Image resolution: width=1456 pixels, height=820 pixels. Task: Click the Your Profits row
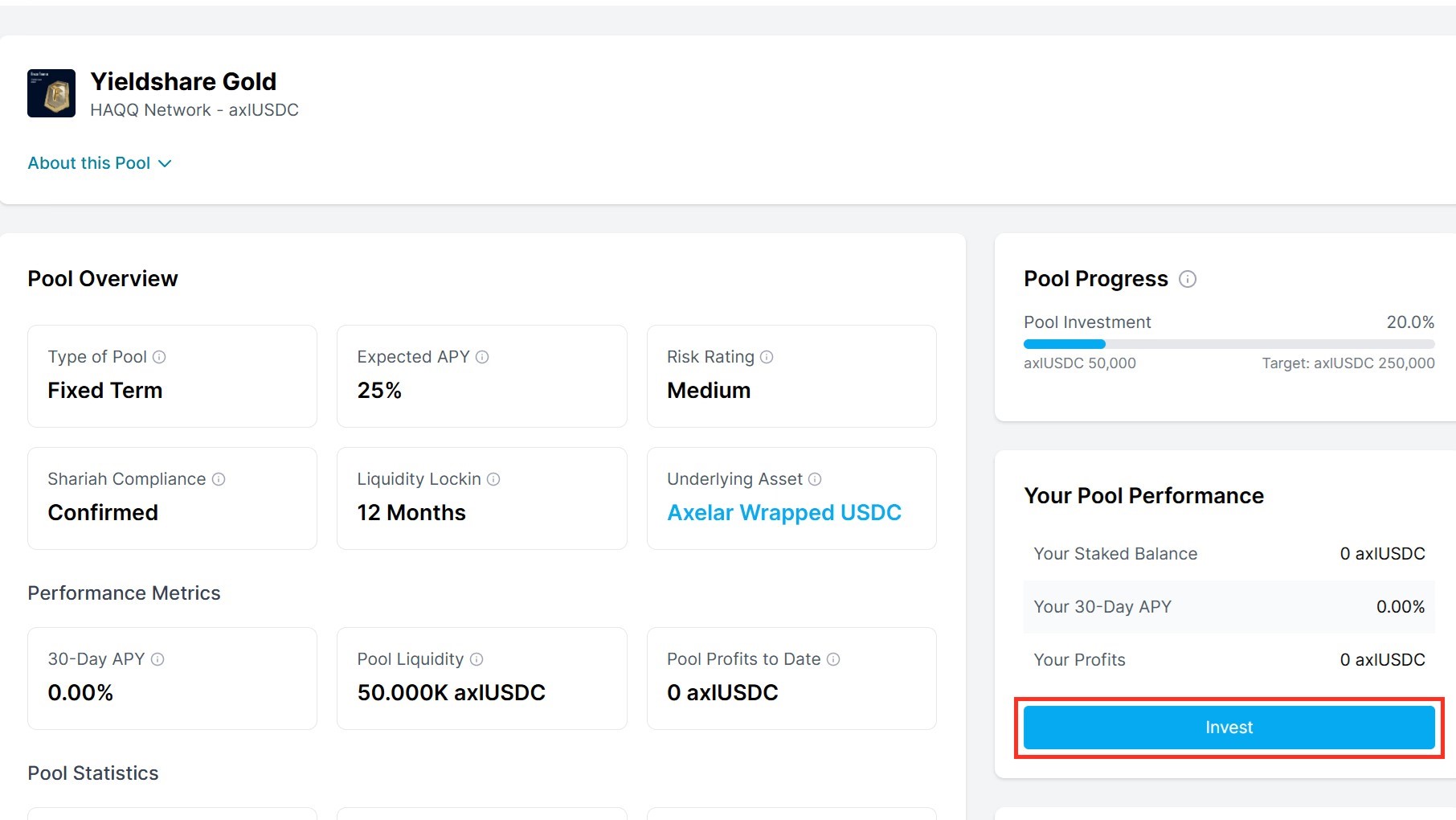click(x=1229, y=660)
